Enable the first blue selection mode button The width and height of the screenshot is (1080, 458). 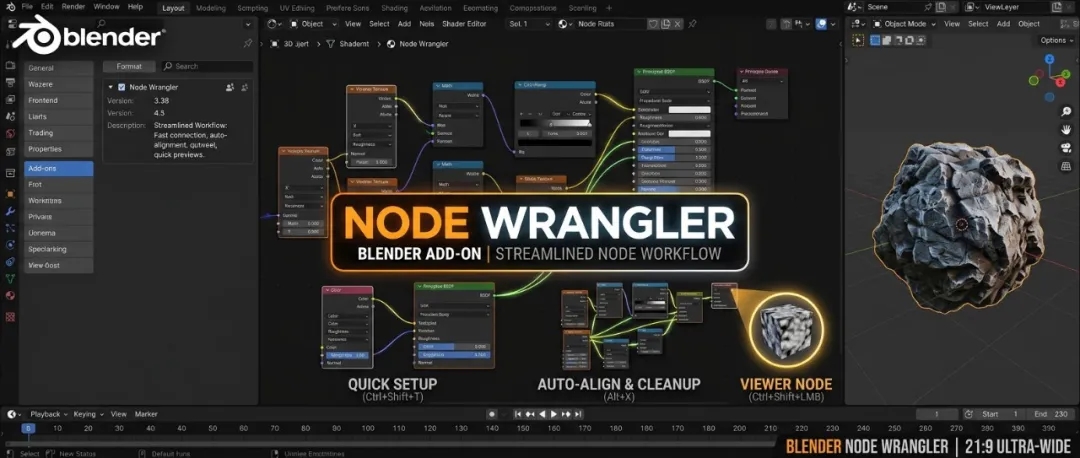876,41
